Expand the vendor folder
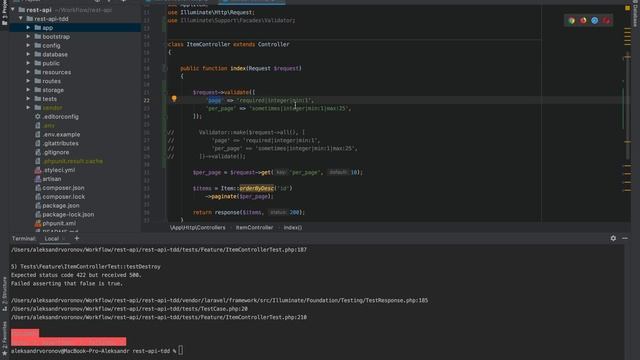Screen dimensions: 640x360 pos(28,108)
